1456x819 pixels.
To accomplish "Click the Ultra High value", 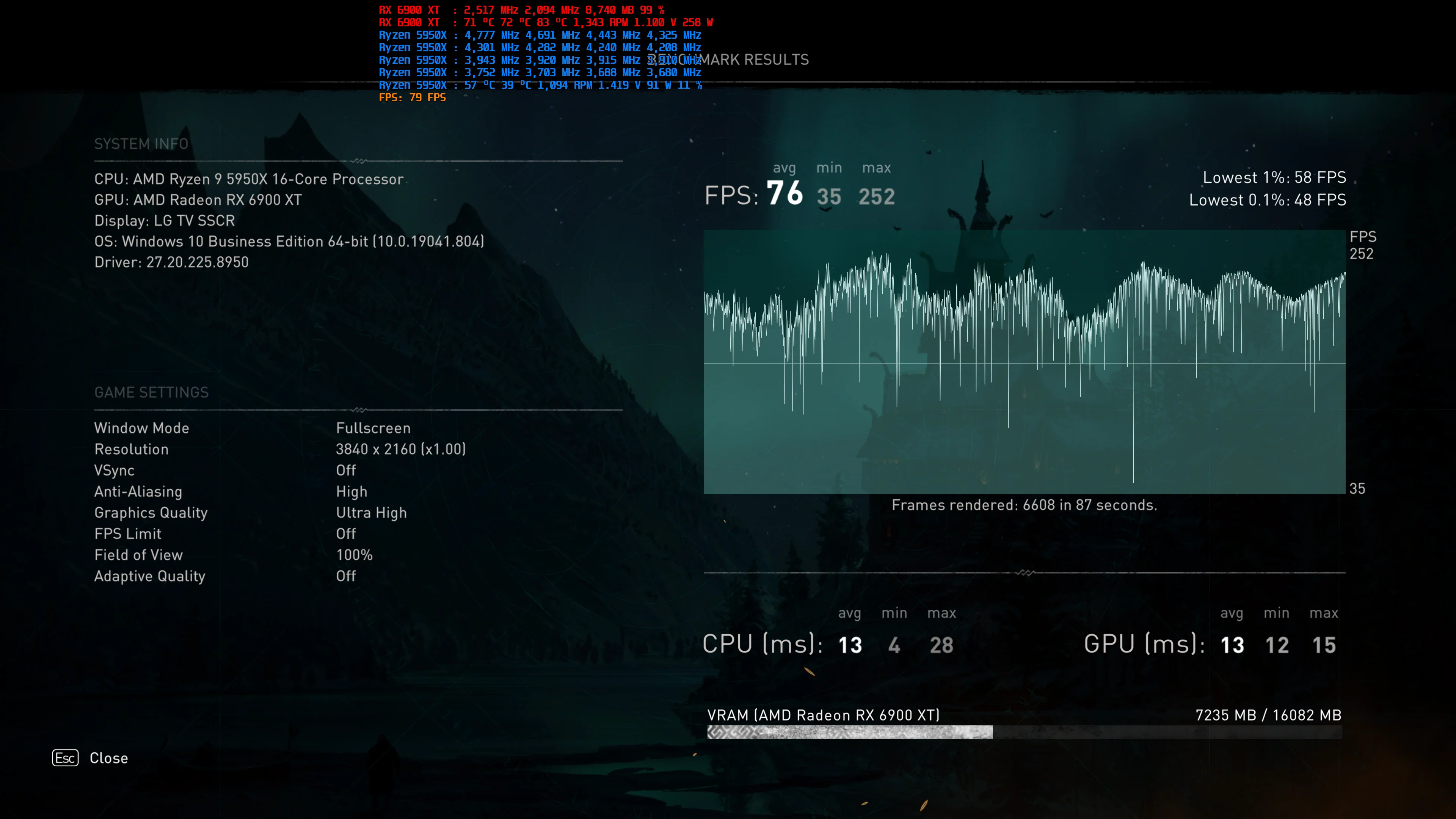I will 371,513.
